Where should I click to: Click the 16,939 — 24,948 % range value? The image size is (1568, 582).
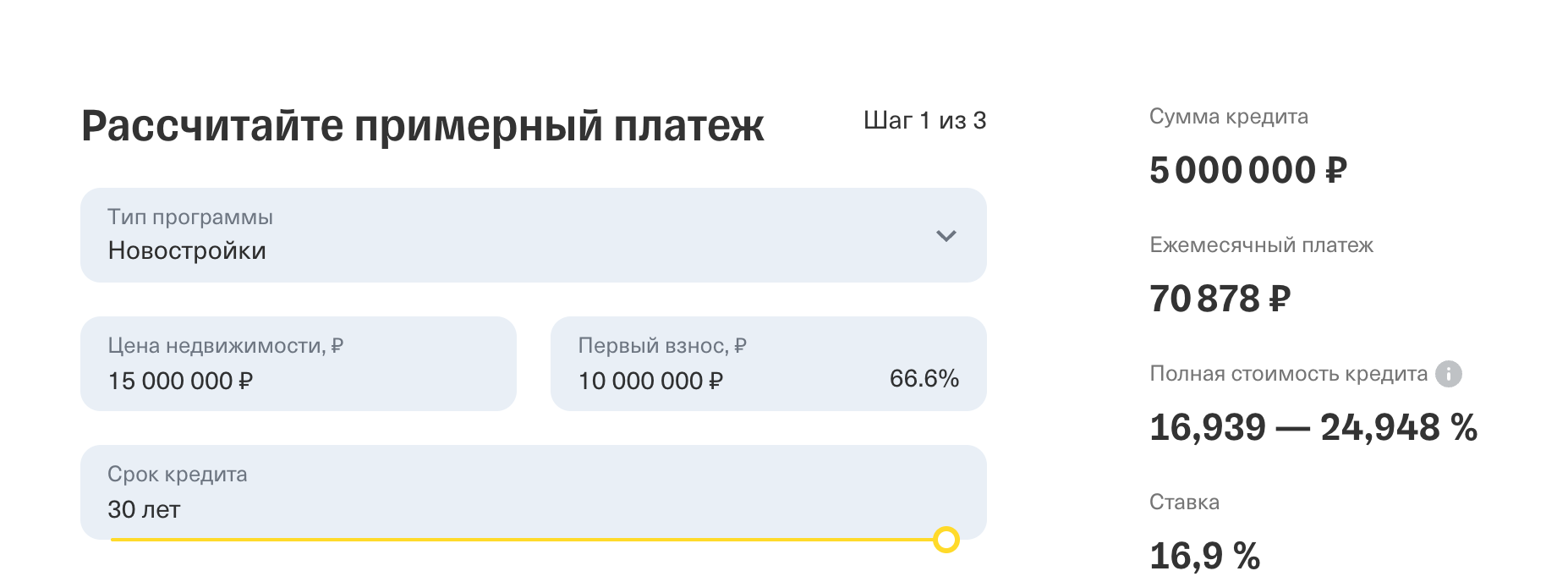[x=1313, y=427]
